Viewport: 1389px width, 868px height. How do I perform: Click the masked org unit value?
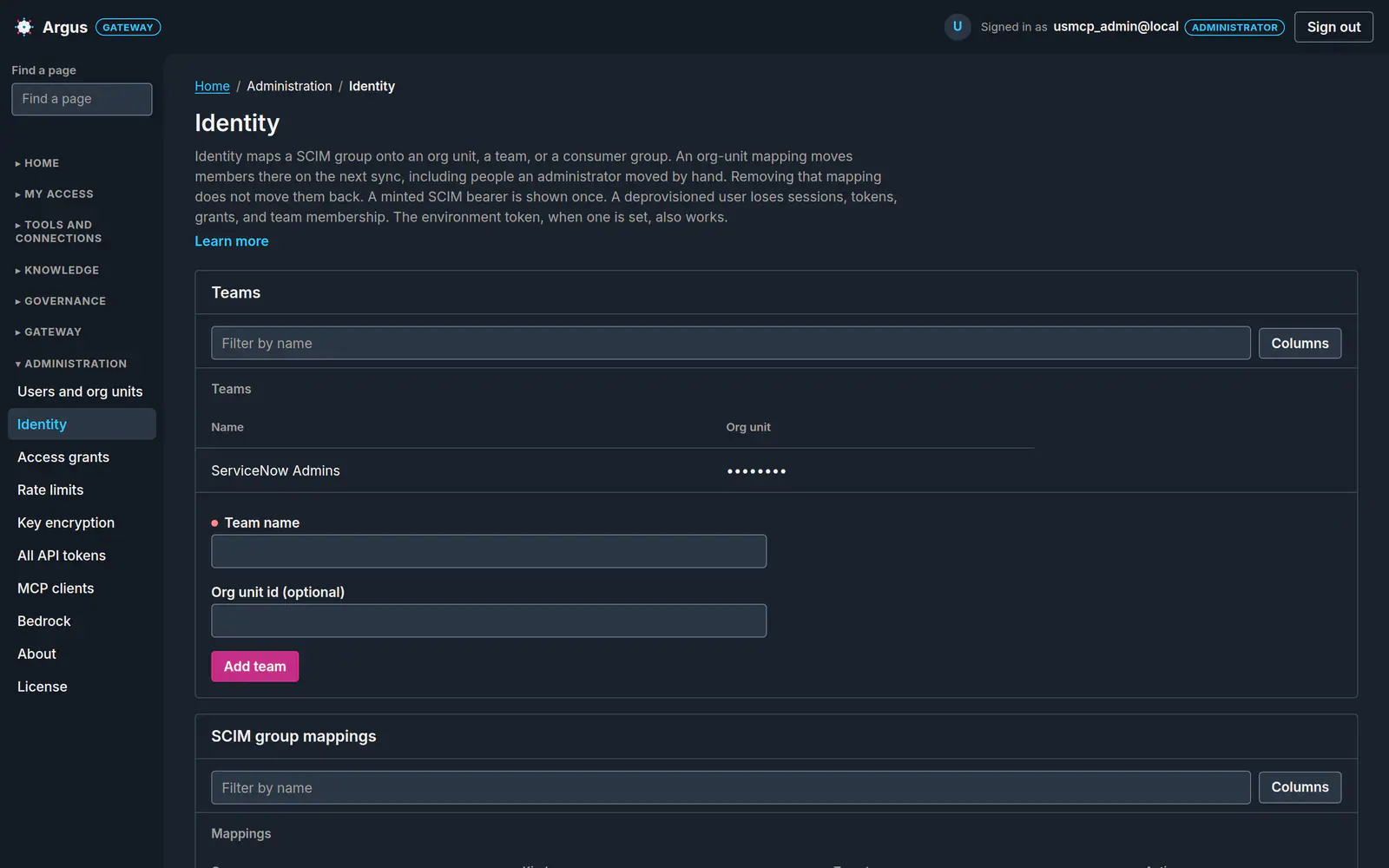(756, 471)
